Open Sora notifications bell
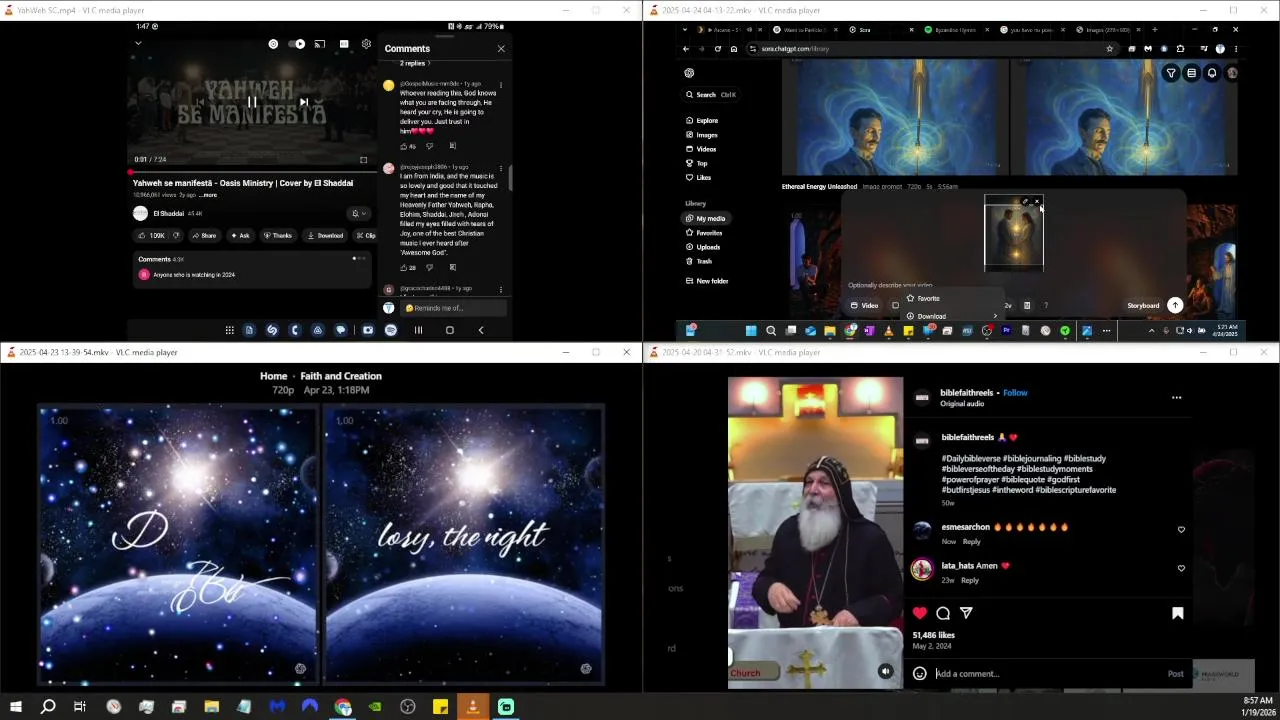 (x=1212, y=73)
